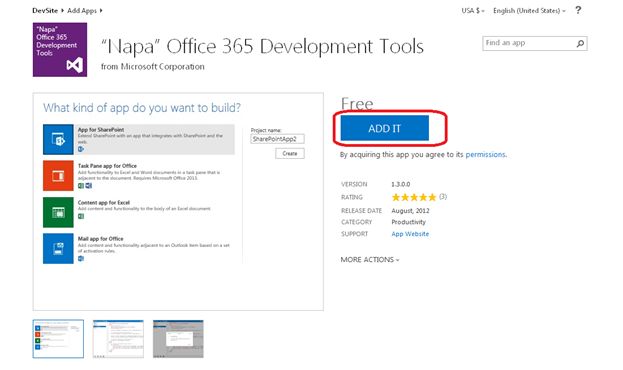The width and height of the screenshot is (623, 370).
Task: Click the 'App for SharePoint' title text
Action: pyautogui.click(x=101, y=130)
